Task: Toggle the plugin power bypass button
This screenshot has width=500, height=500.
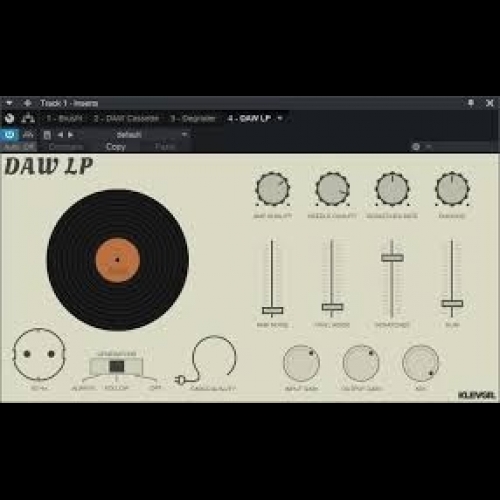Action: click(10, 135)
